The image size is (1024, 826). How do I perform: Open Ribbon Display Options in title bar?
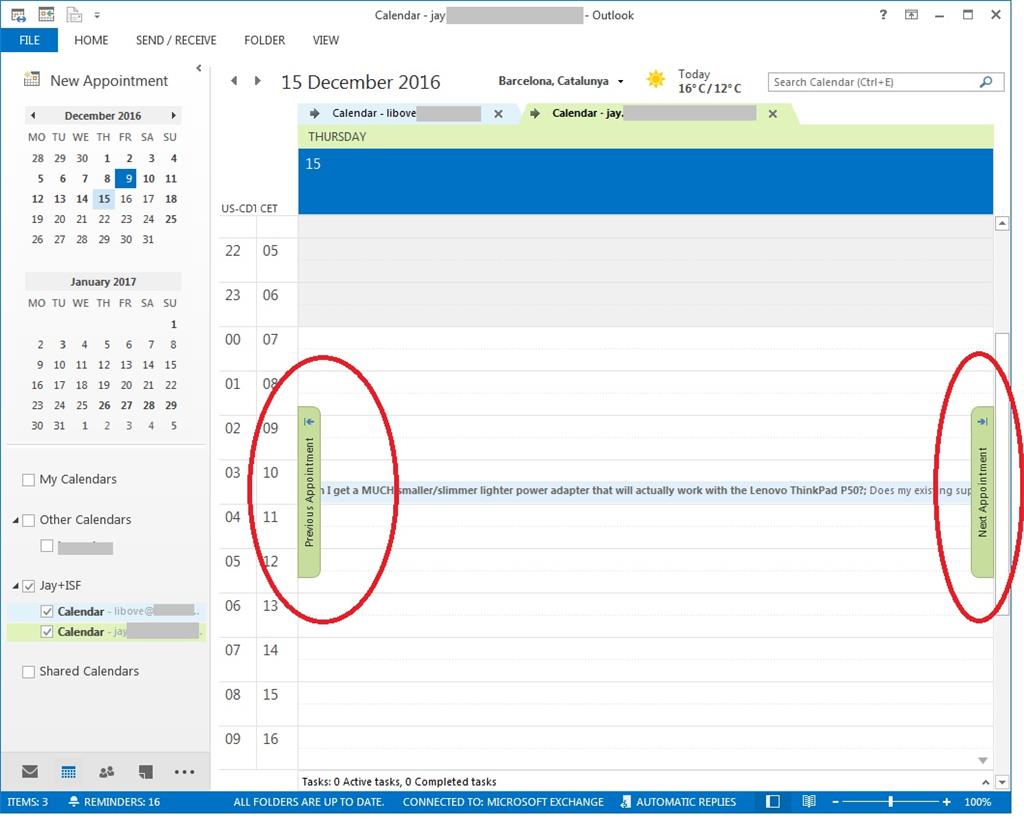coord(911,14)
